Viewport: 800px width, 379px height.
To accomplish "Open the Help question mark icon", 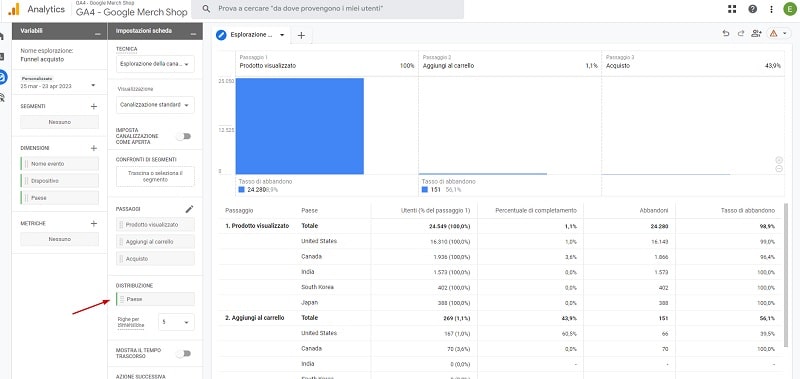I will pyautogui.click(x=753, y=9).
